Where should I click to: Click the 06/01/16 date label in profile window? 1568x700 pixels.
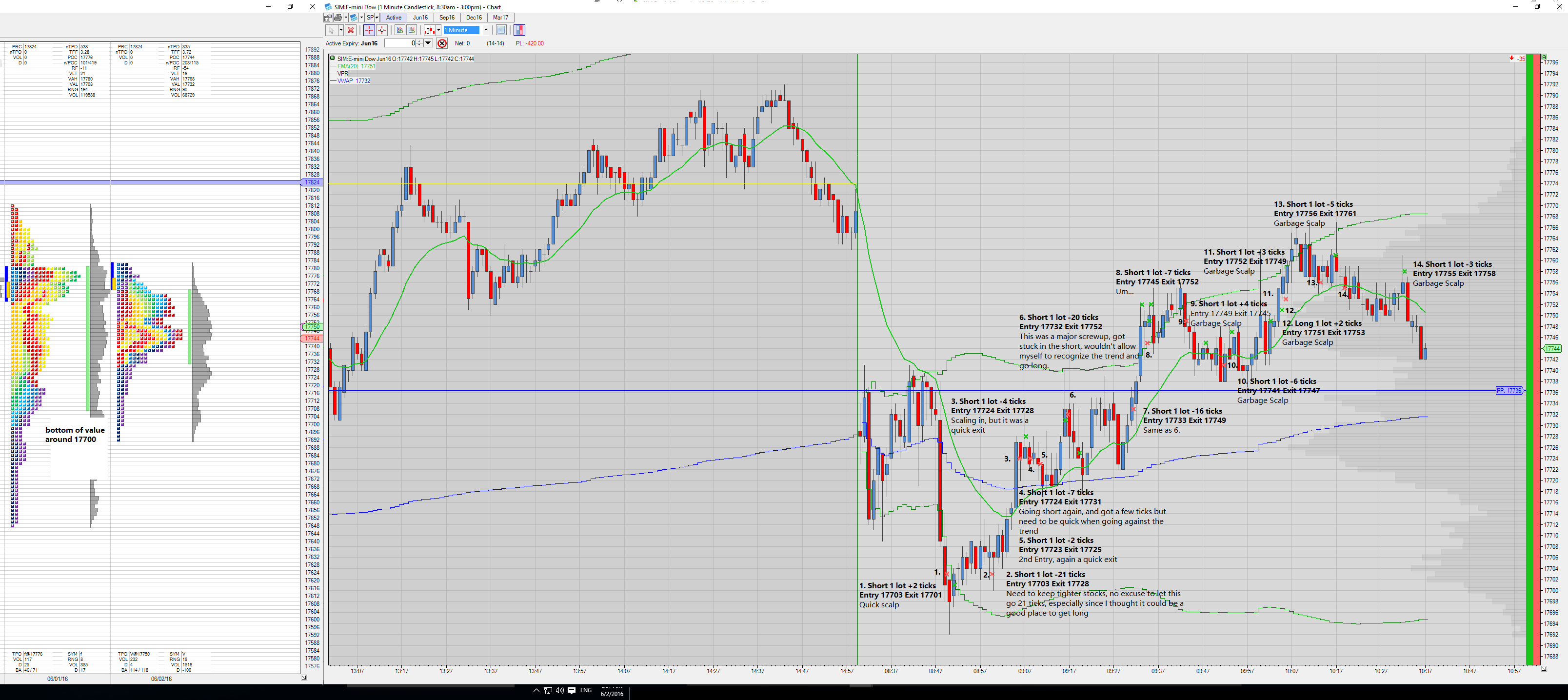(x=58, y=679)
